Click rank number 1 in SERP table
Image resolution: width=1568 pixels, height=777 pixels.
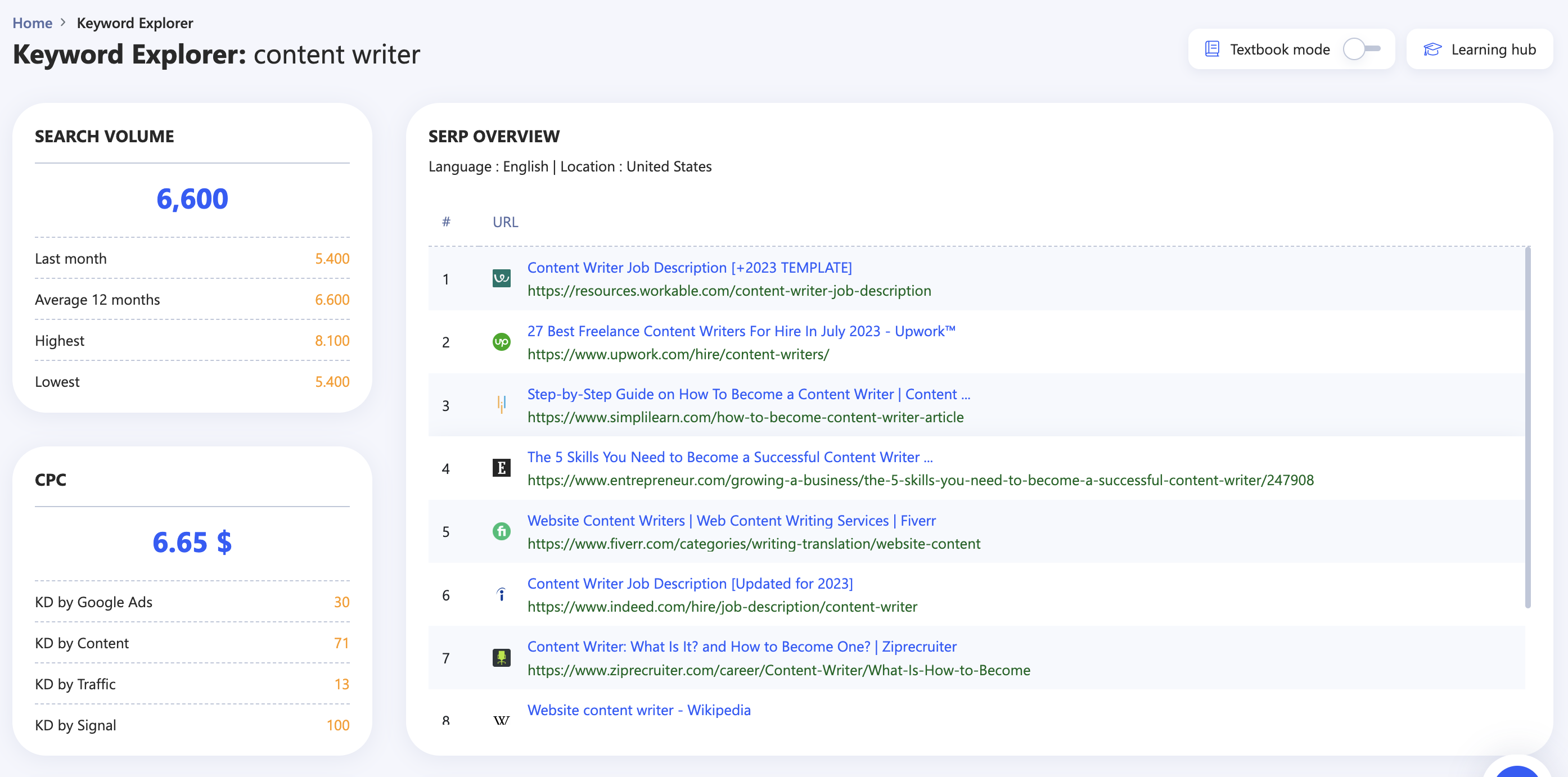[445, 279]
